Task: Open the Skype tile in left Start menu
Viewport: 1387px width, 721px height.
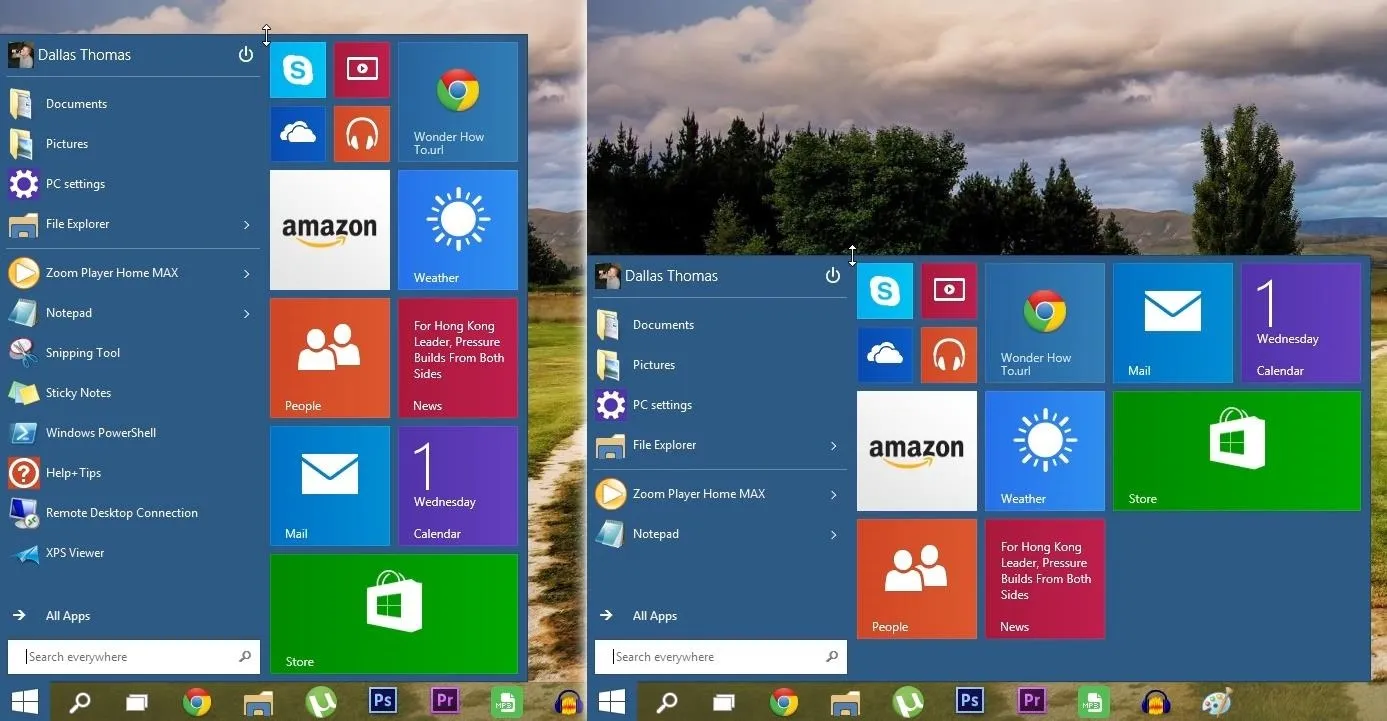Action: (298, 70)
